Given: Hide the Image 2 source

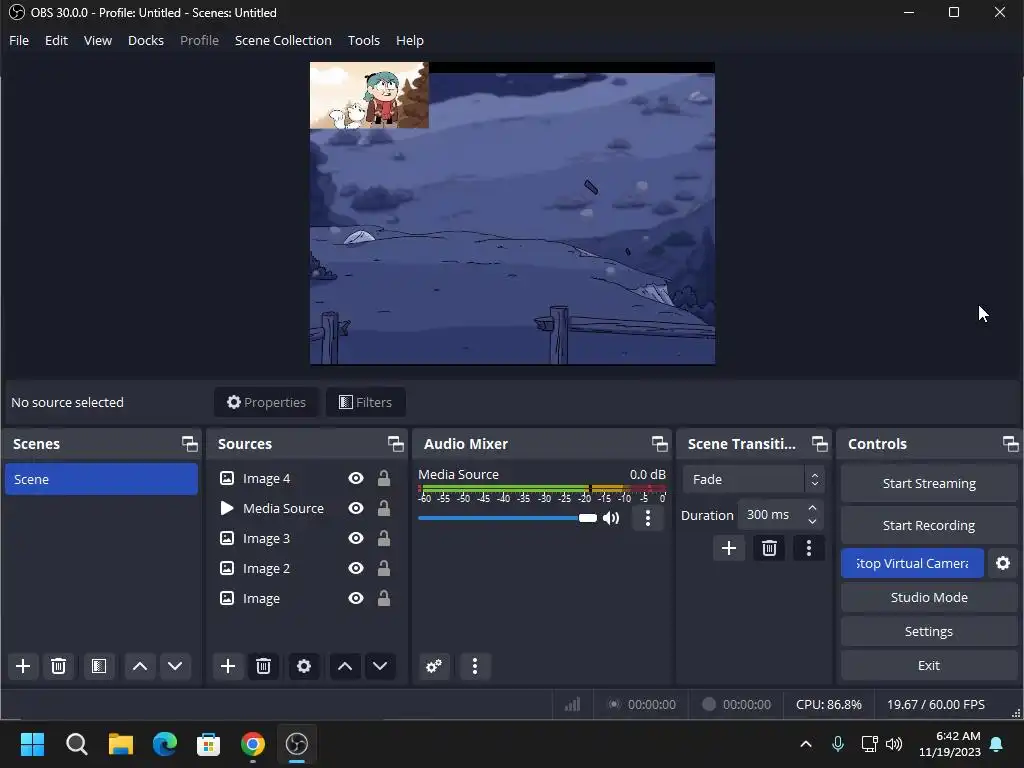Looking at the screenshot, I should click(356, 569).
